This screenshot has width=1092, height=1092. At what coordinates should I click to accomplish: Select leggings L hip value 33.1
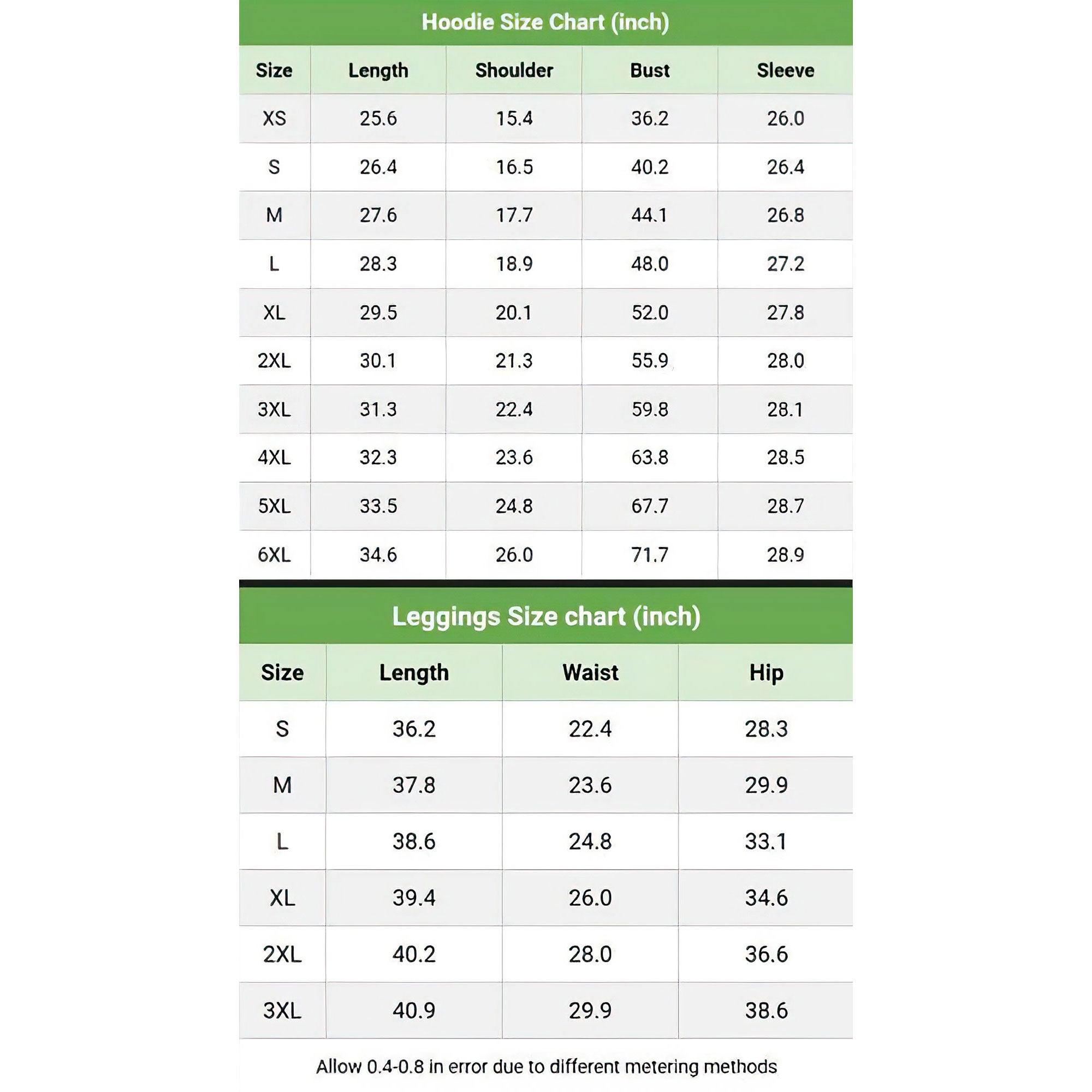coord(766,841)
